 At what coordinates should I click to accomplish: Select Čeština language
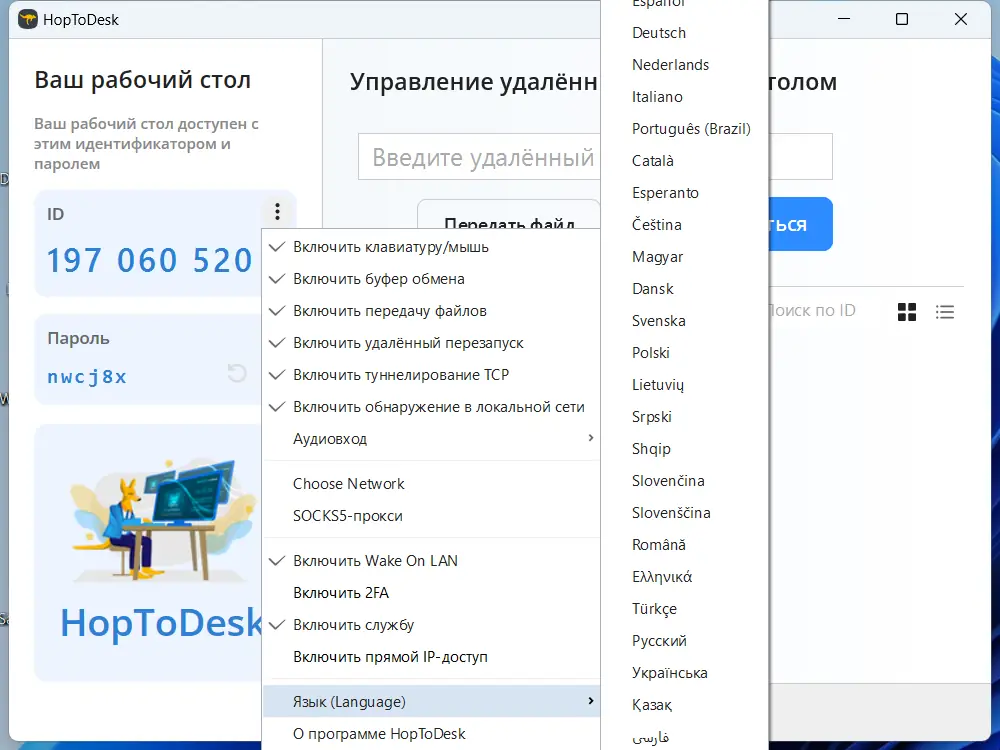click(684, 224)
